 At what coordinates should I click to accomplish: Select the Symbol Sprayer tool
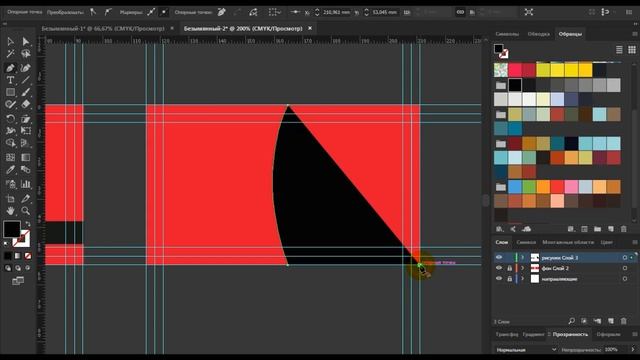click(11, 184)
